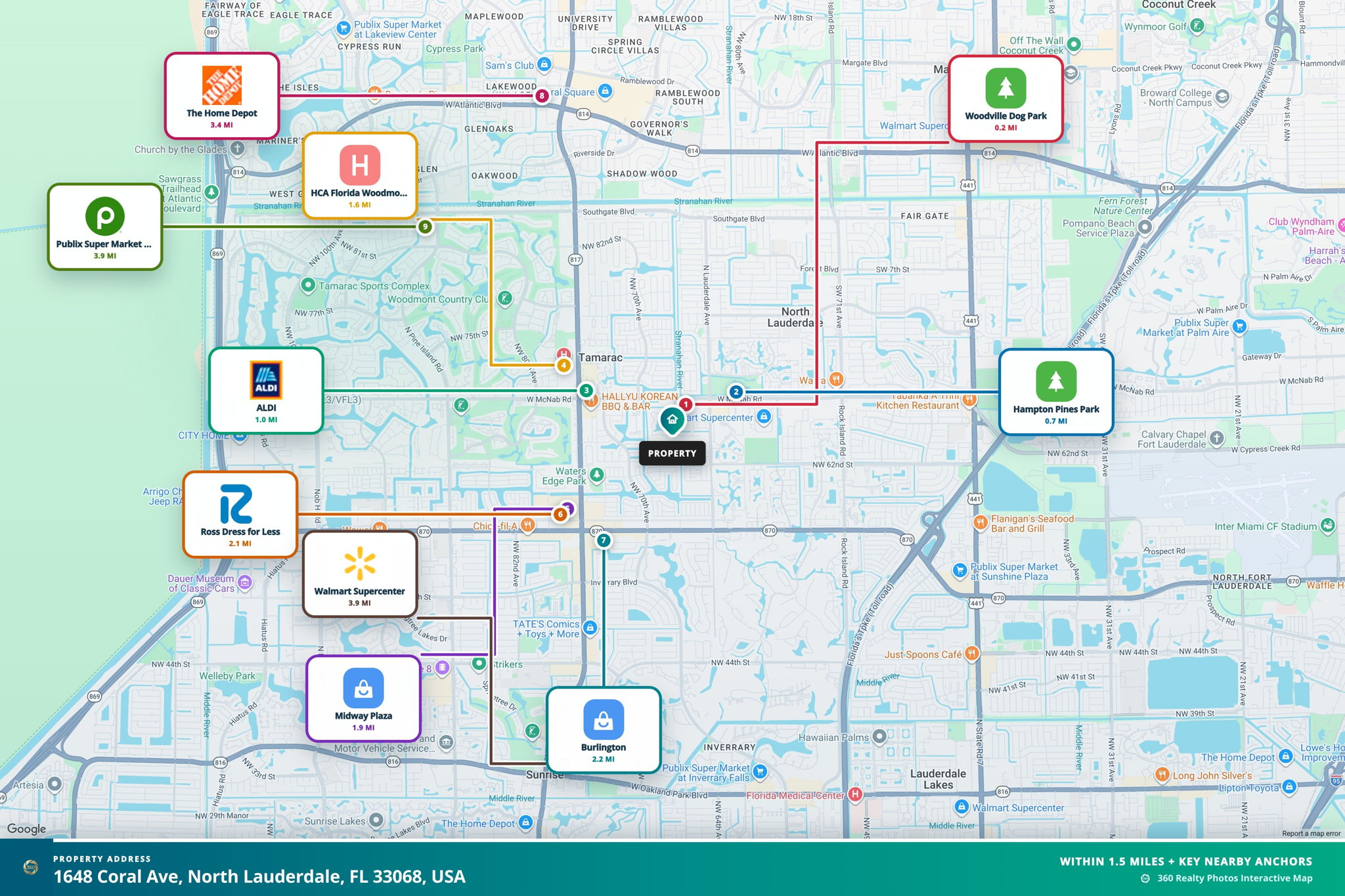Click the Wynmoor Golf pin
This screenshot has height=896, width=1345.
(1197, 26)
